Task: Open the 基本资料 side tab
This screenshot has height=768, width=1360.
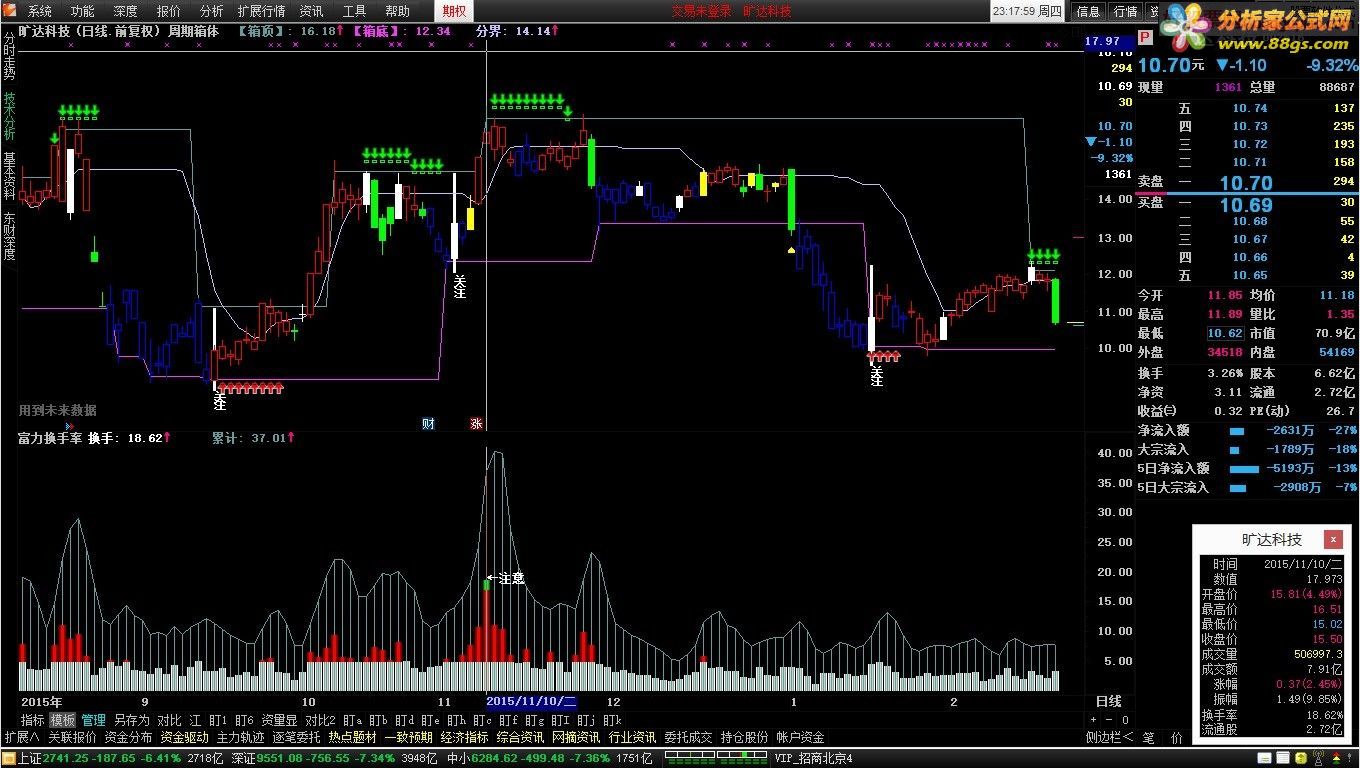Action: click(x=9, y=176)
